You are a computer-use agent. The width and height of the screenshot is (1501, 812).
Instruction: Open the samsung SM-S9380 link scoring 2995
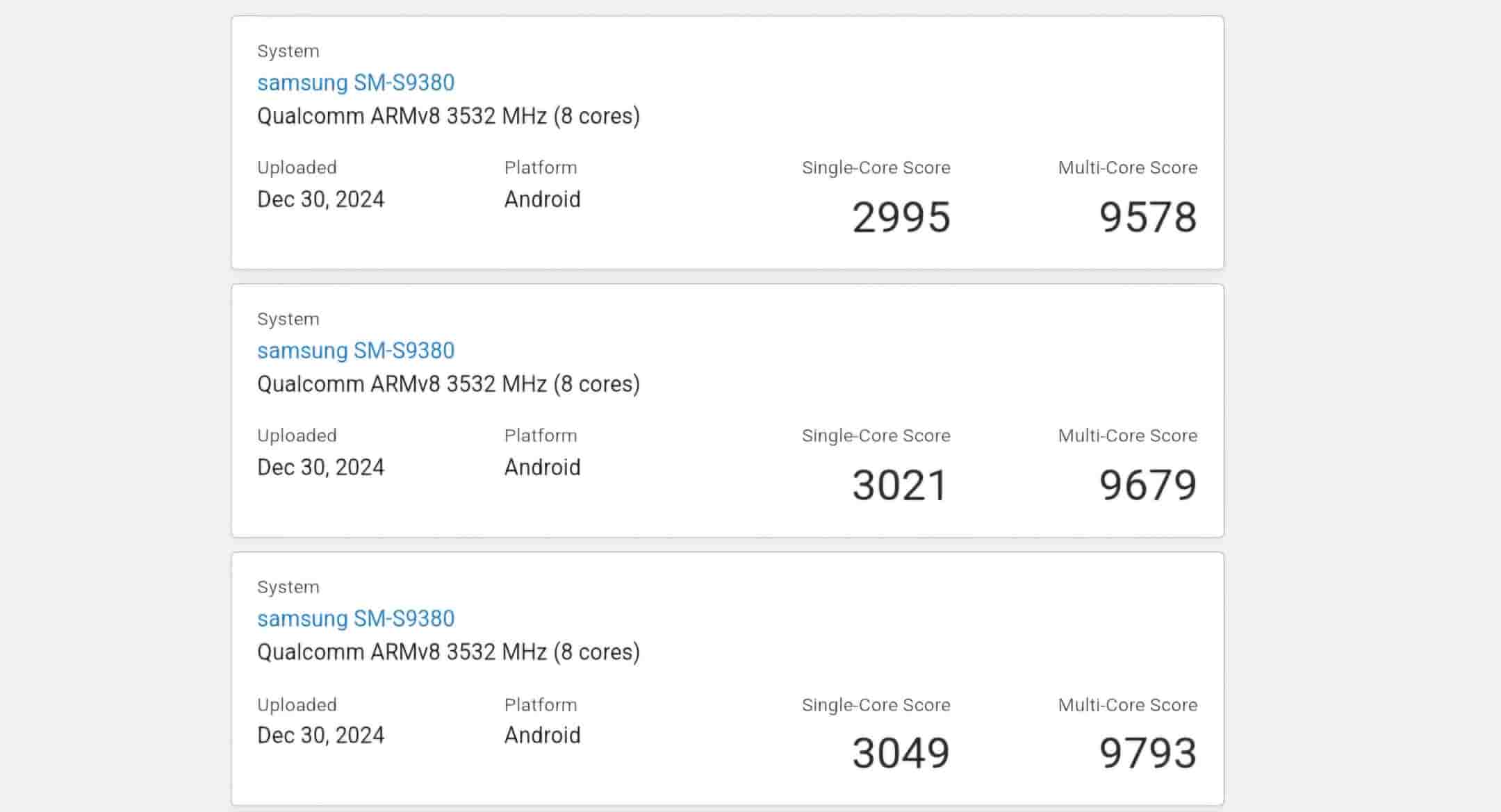[355, 83]
